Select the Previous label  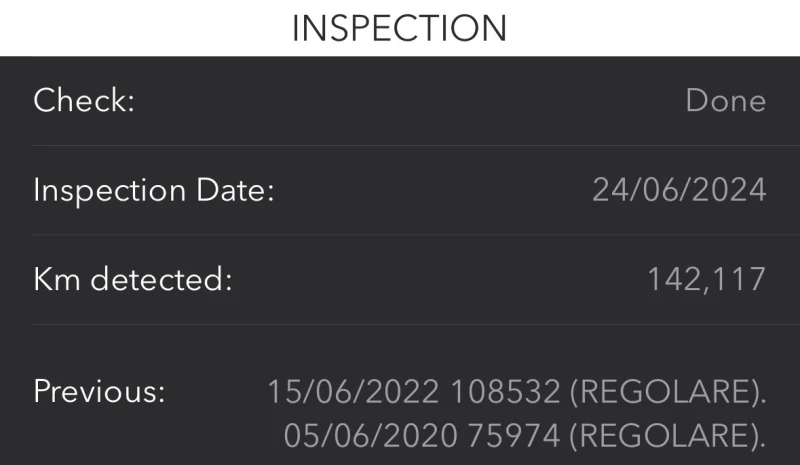click(99, 391)
